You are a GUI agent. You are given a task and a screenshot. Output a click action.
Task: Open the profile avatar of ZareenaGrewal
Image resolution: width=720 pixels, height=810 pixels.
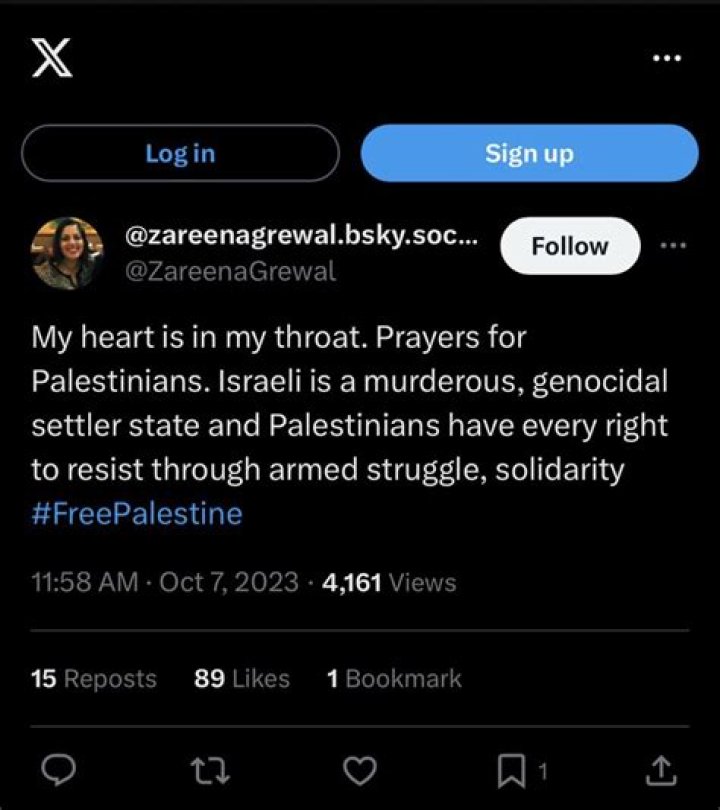click(x=66, y=243)
